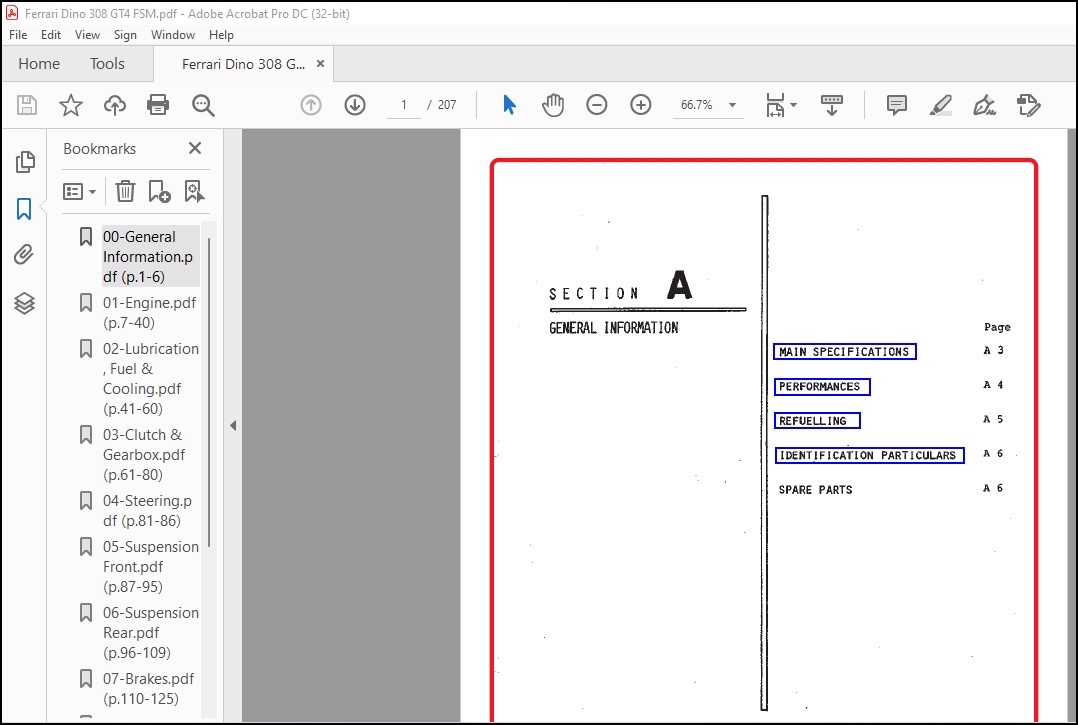
Task: Open the Page Thumbnails panel
Action: (25, 161)
